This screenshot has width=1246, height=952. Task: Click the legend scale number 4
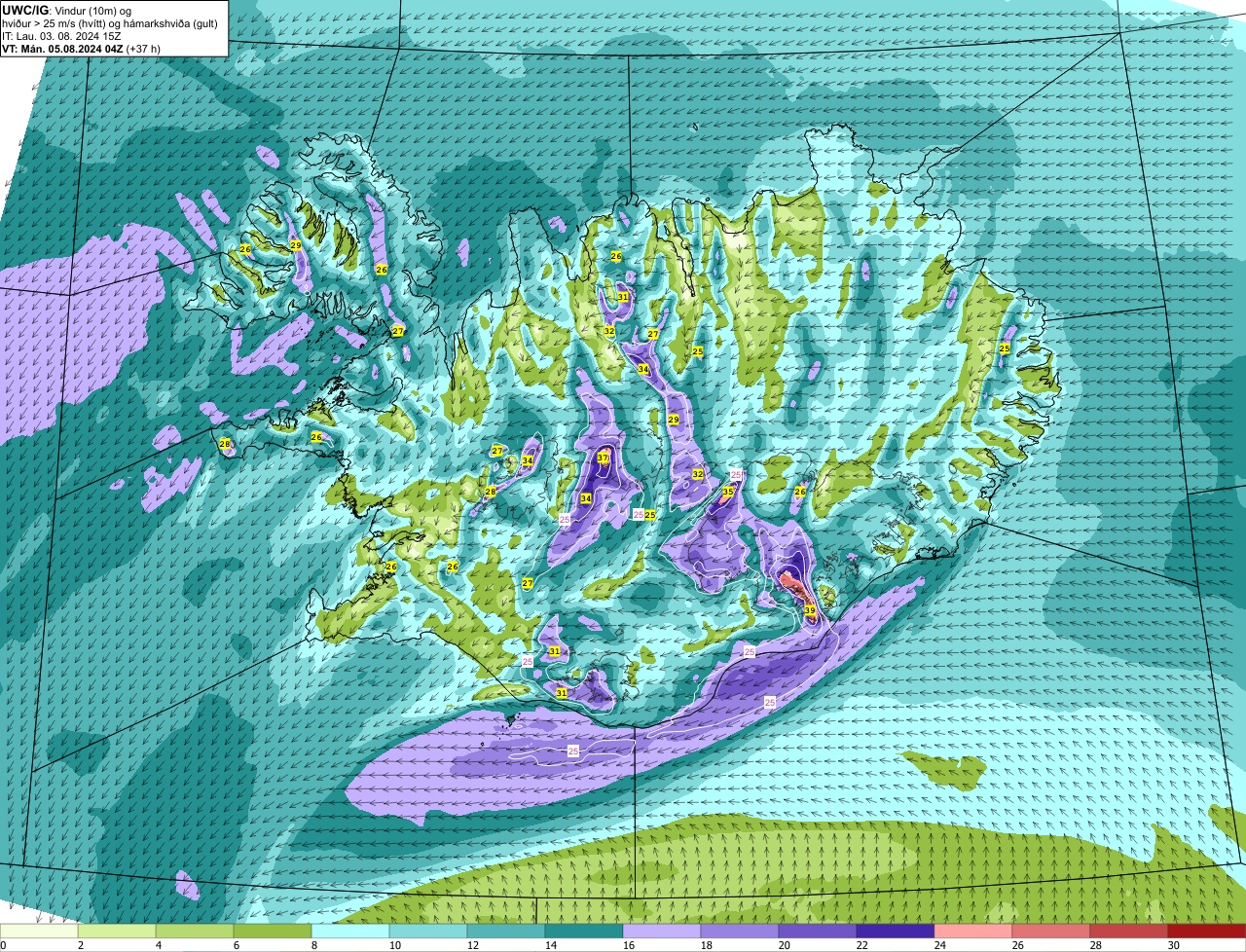pyautogui.click(x=159, y=945)
